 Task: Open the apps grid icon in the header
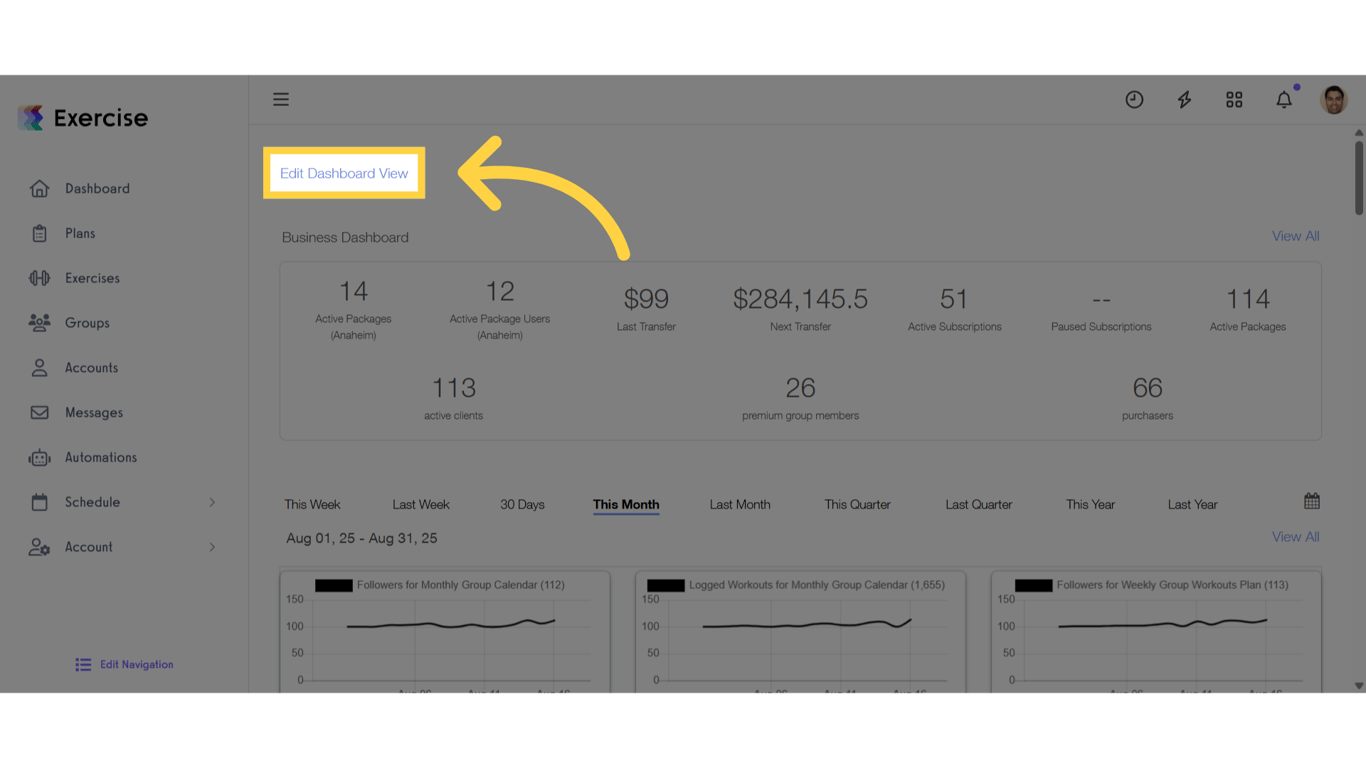[1233, 99]
